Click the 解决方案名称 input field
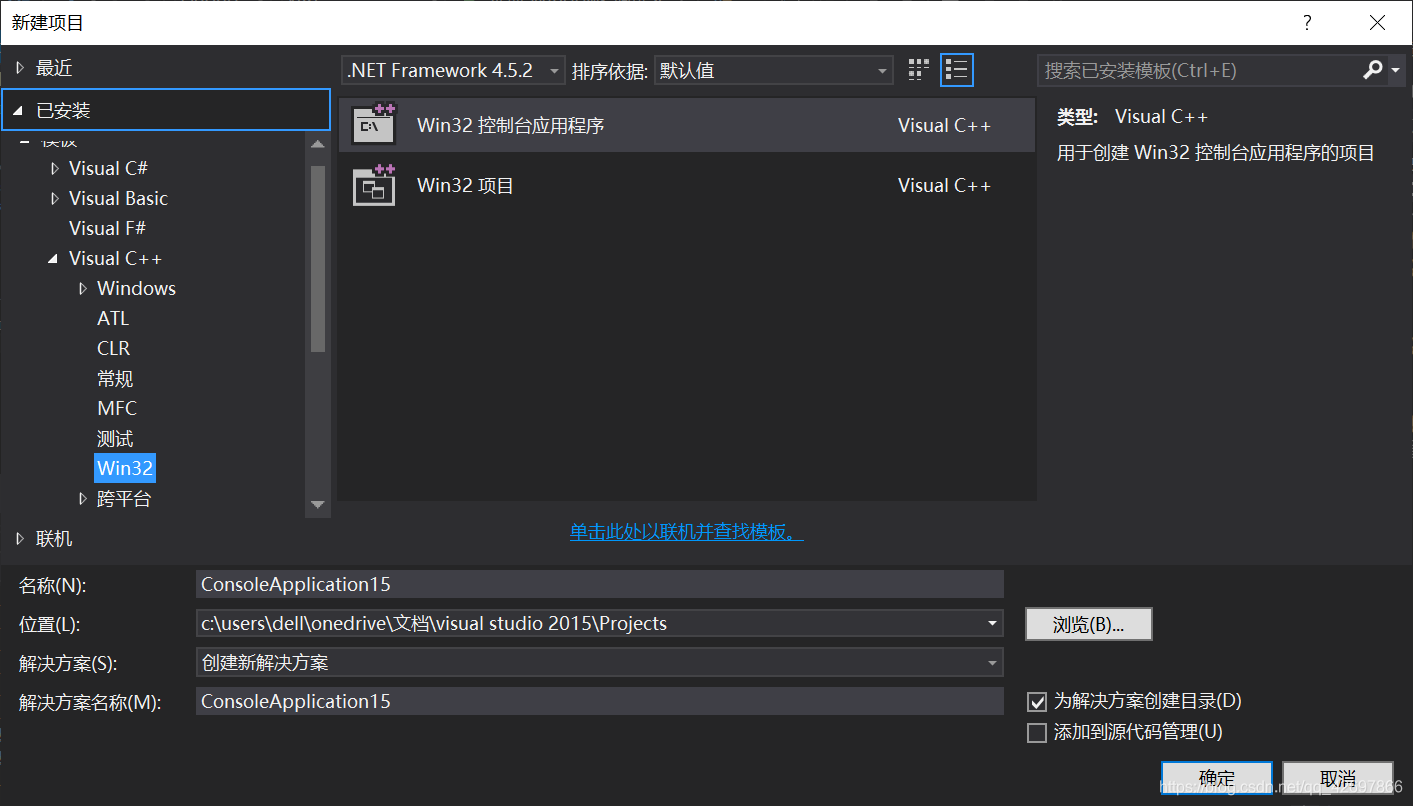Image resolution: width=1413 pixels, height=806 pixels. click(600, 701)
